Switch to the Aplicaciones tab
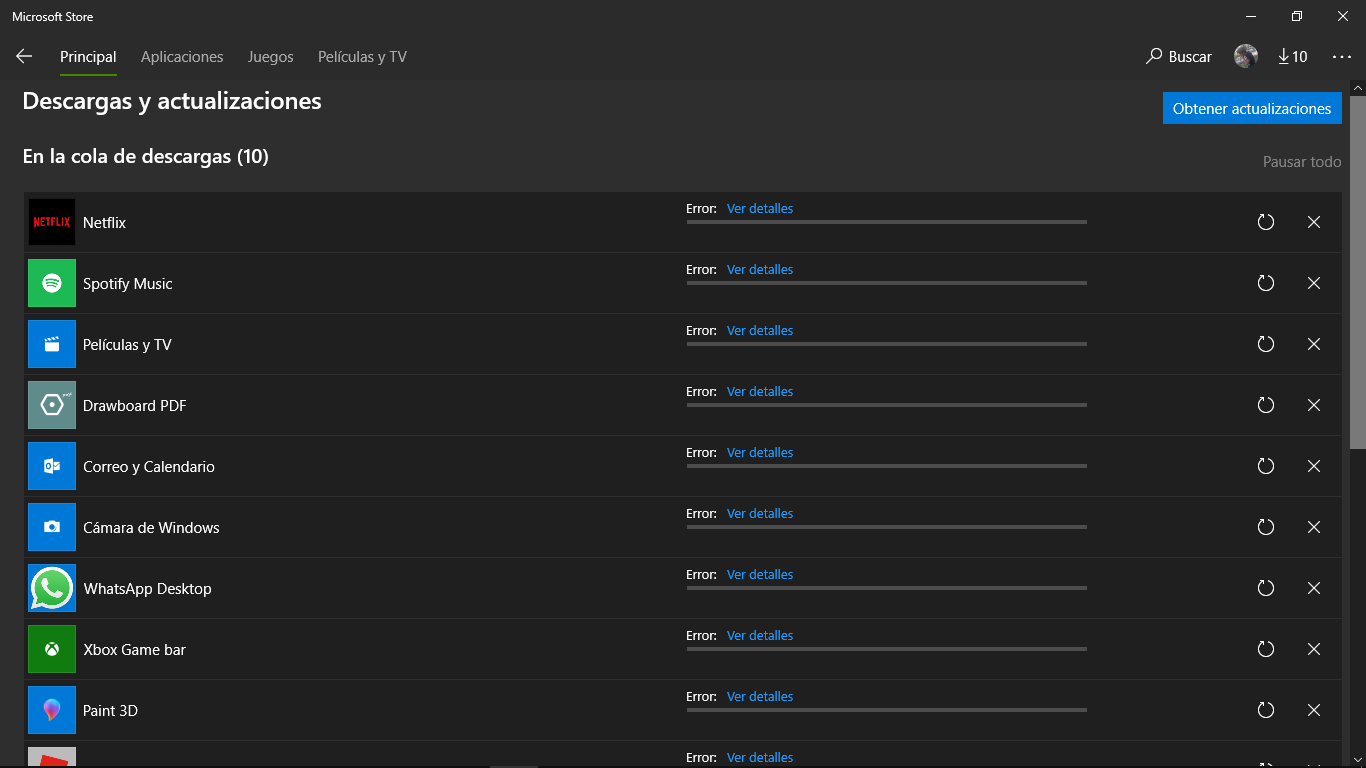 [x=182, y=57]
